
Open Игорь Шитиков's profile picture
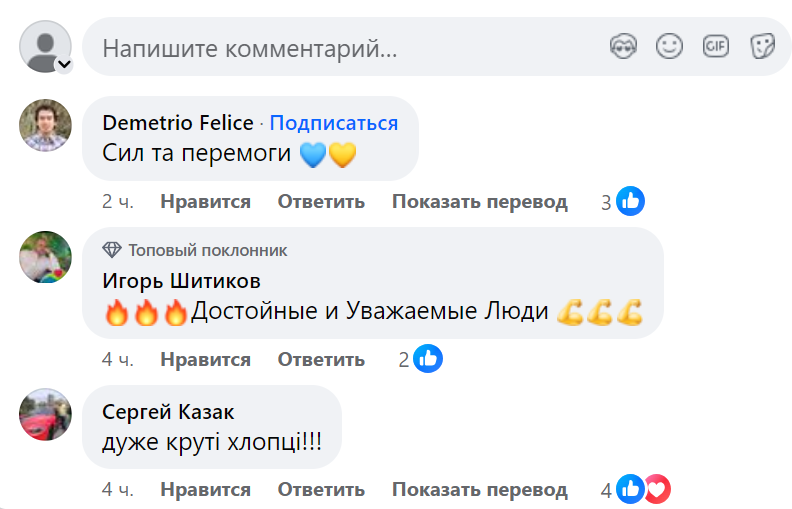coord(46,256)
